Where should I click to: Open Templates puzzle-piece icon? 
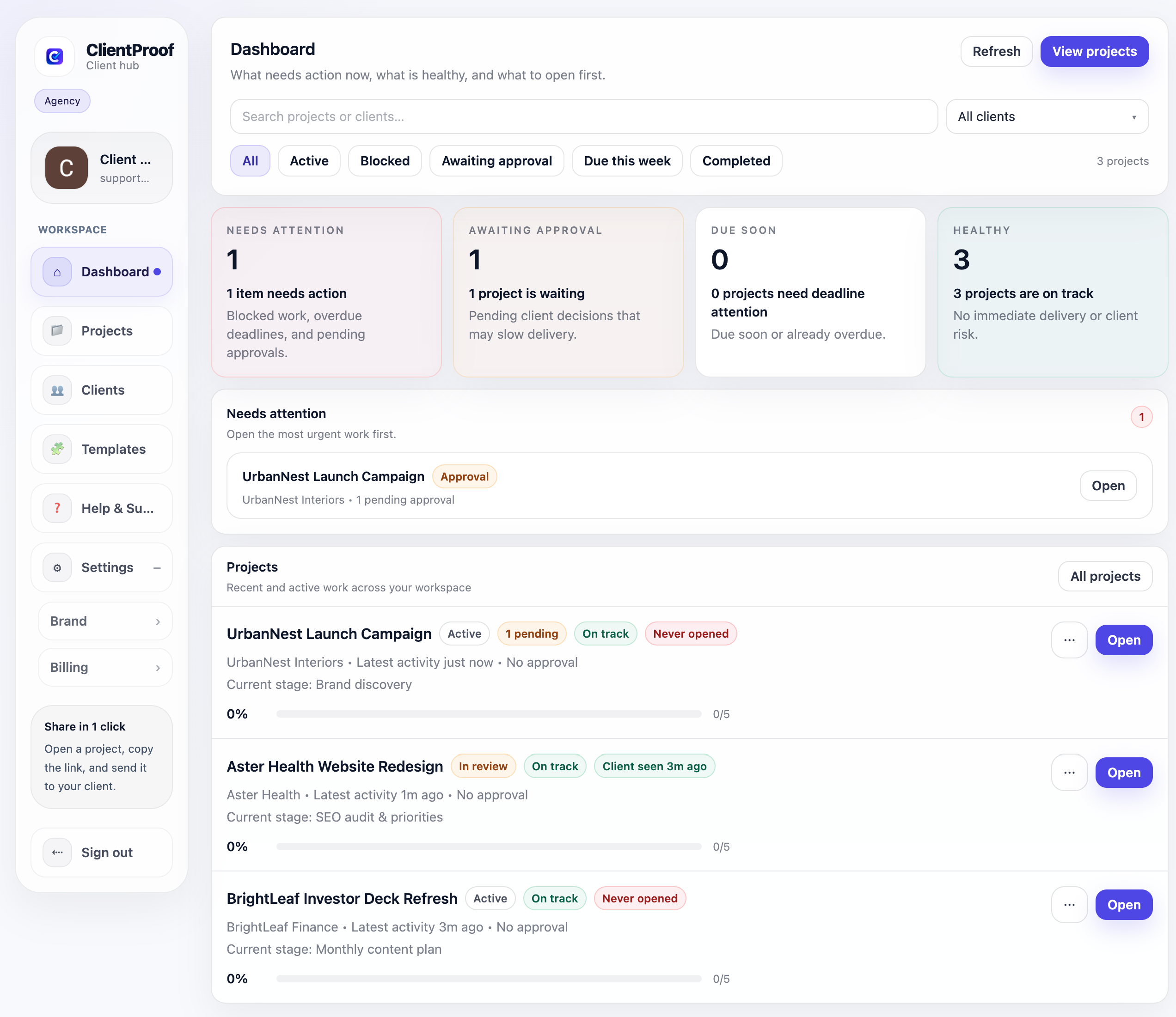pyautogui.click(x=57, y=450)
